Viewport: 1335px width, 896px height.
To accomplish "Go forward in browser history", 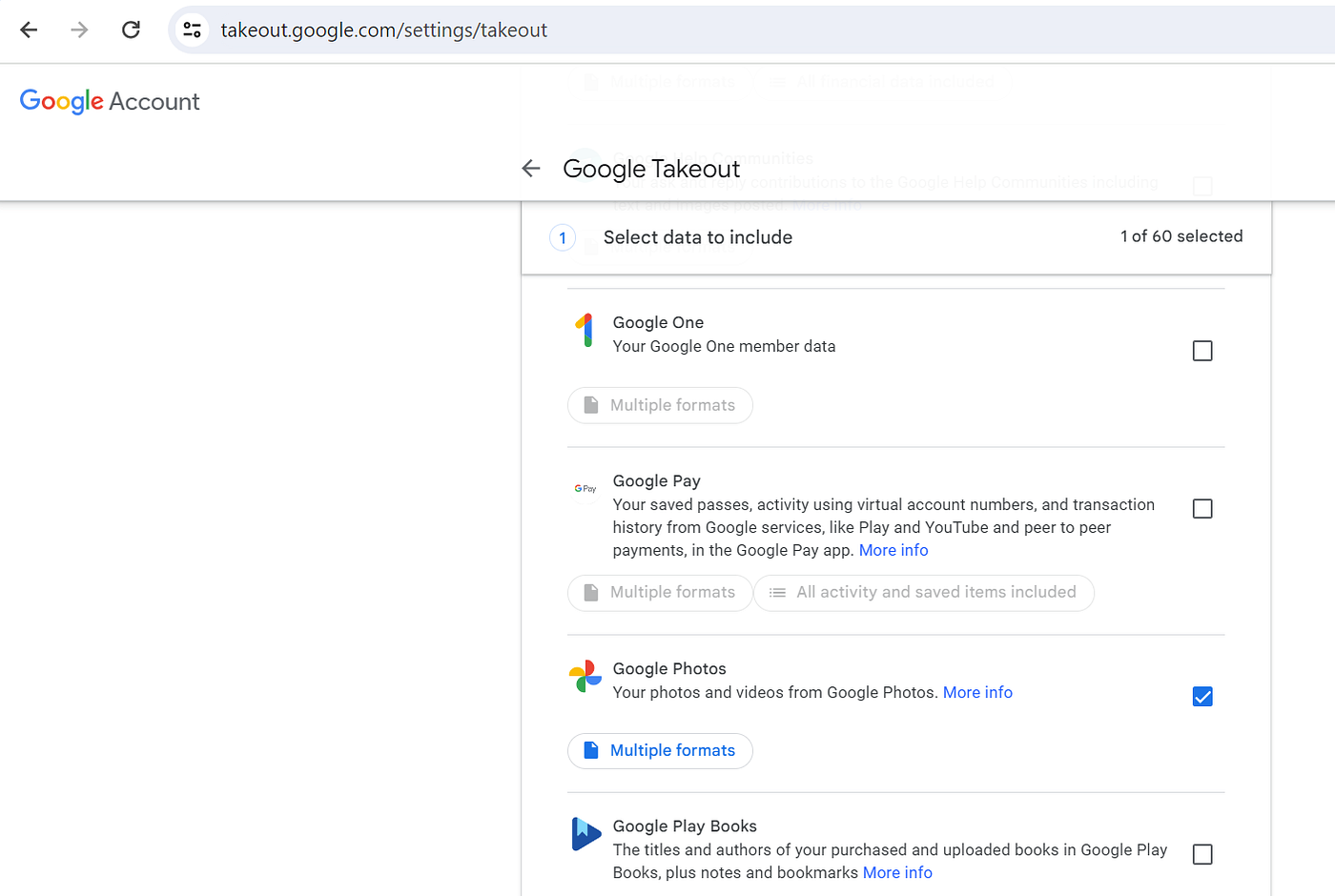I will 79,30.
